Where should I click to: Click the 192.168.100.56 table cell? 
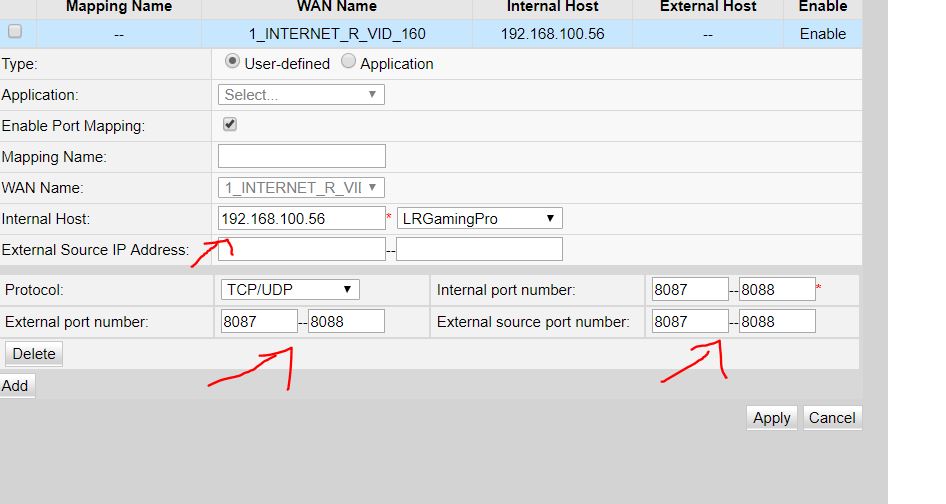pos(553,34)
